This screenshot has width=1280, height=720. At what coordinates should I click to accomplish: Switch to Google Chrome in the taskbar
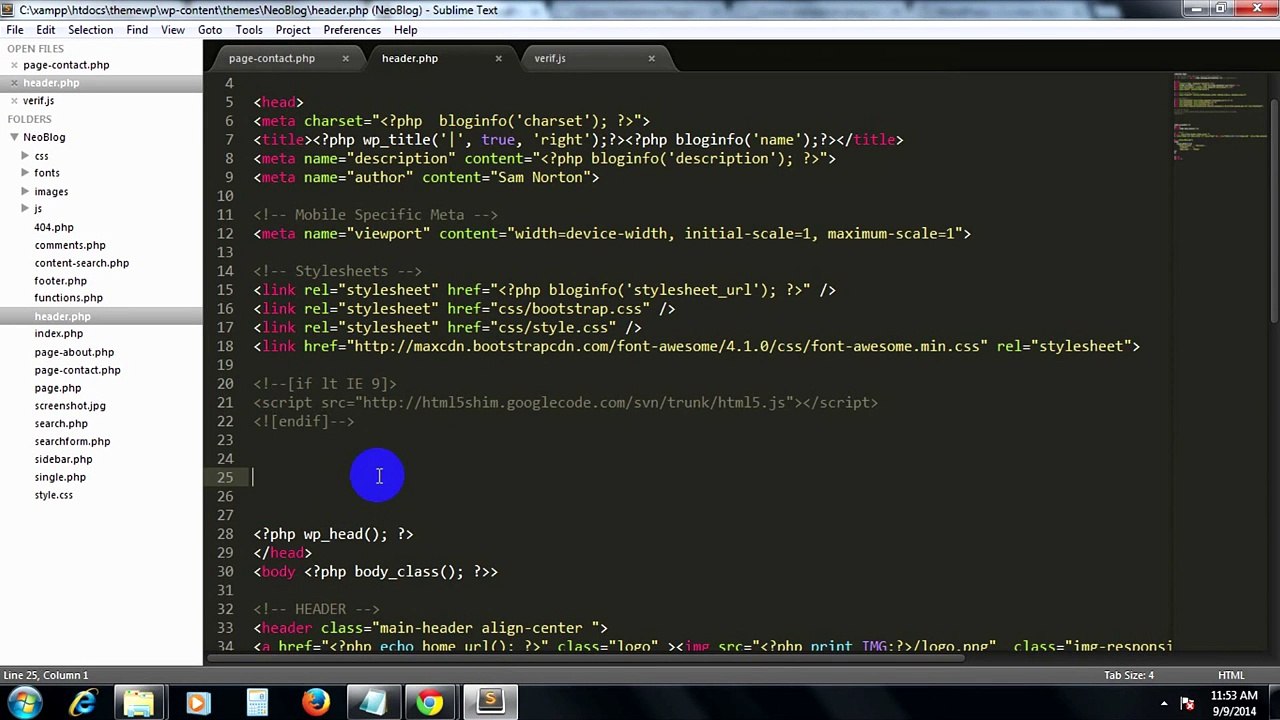click(431, 703)
